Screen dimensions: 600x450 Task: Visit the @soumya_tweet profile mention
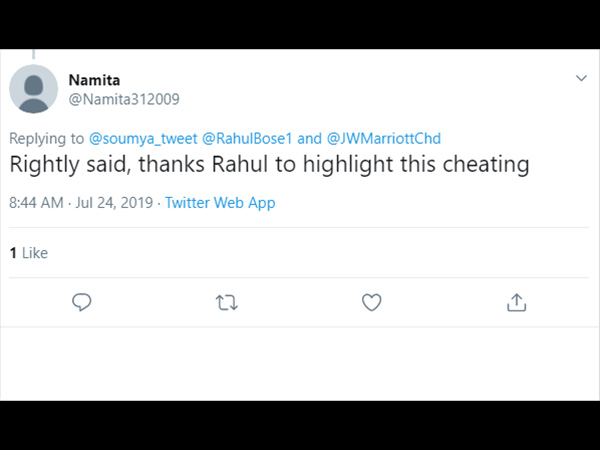click(143, 139)
